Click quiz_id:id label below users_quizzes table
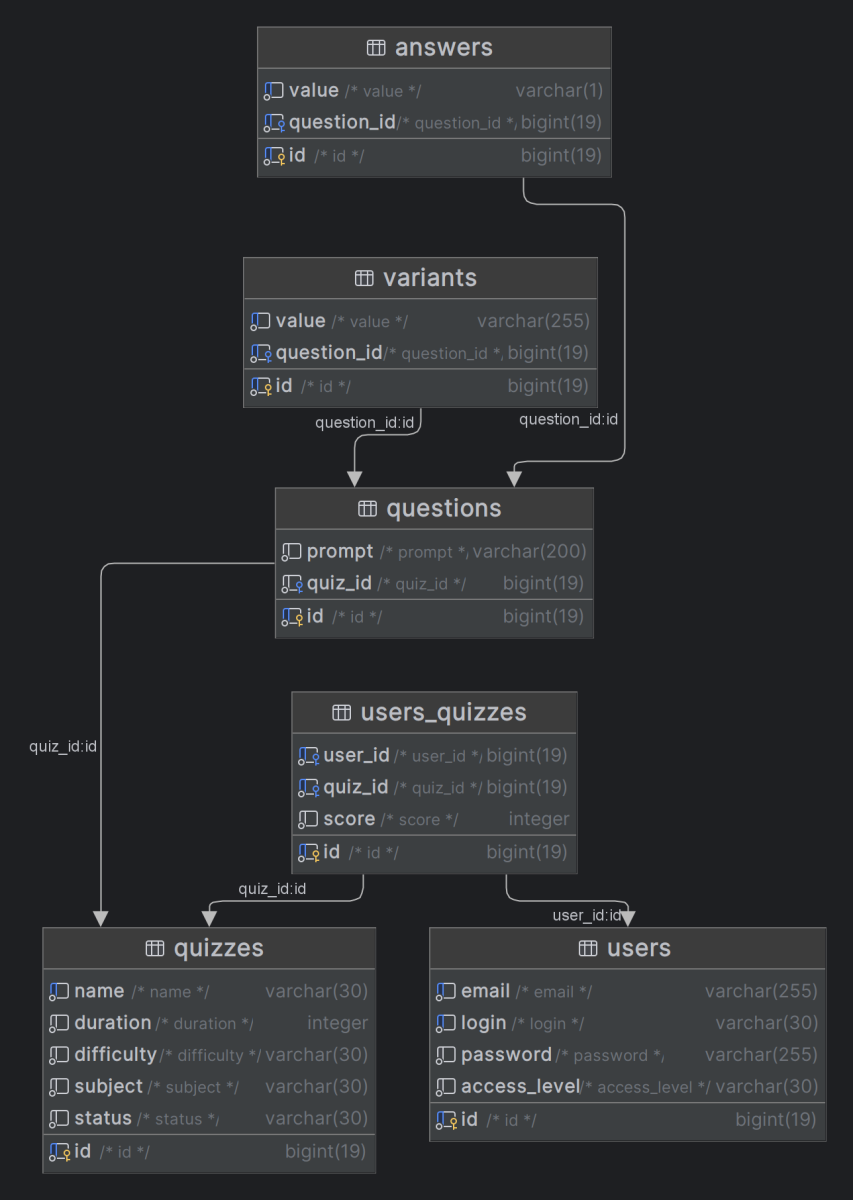 (x=272, y=888)
